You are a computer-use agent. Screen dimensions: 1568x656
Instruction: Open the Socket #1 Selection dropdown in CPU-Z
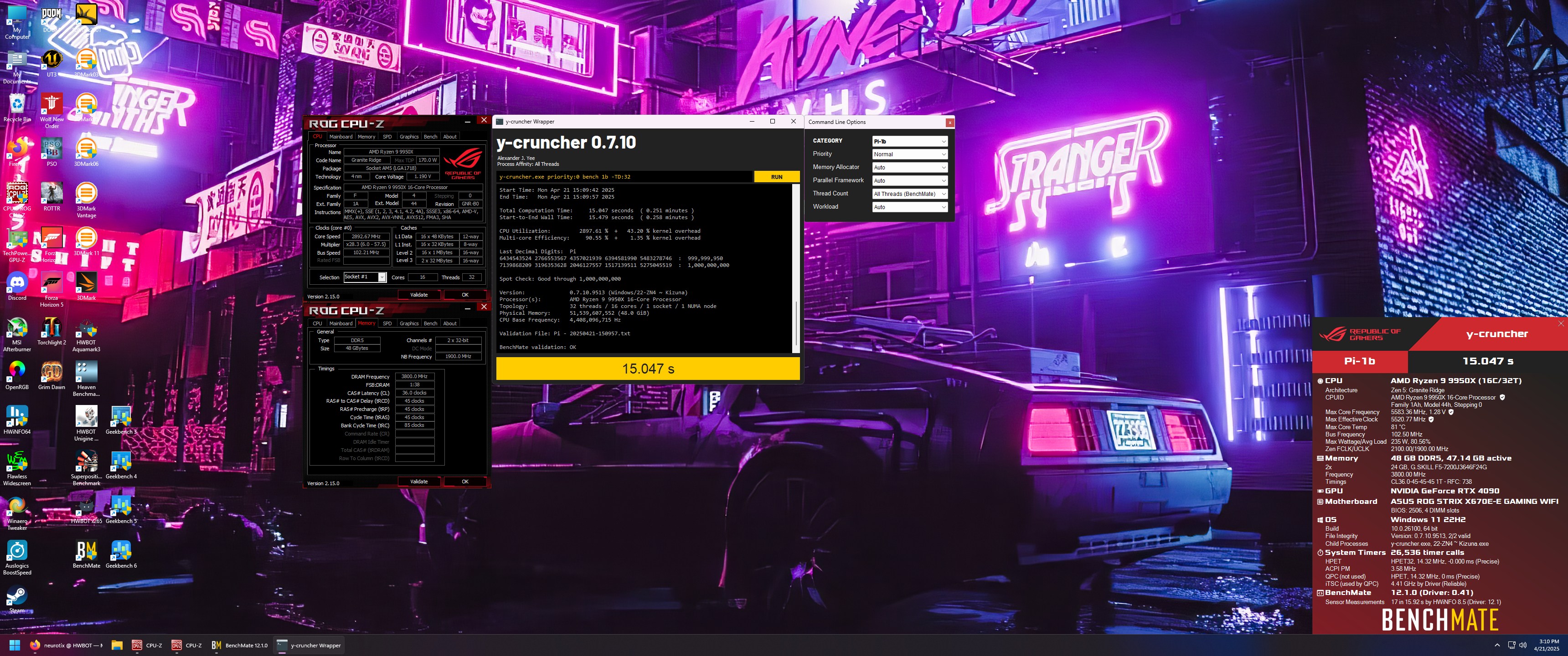coord(365,277)
